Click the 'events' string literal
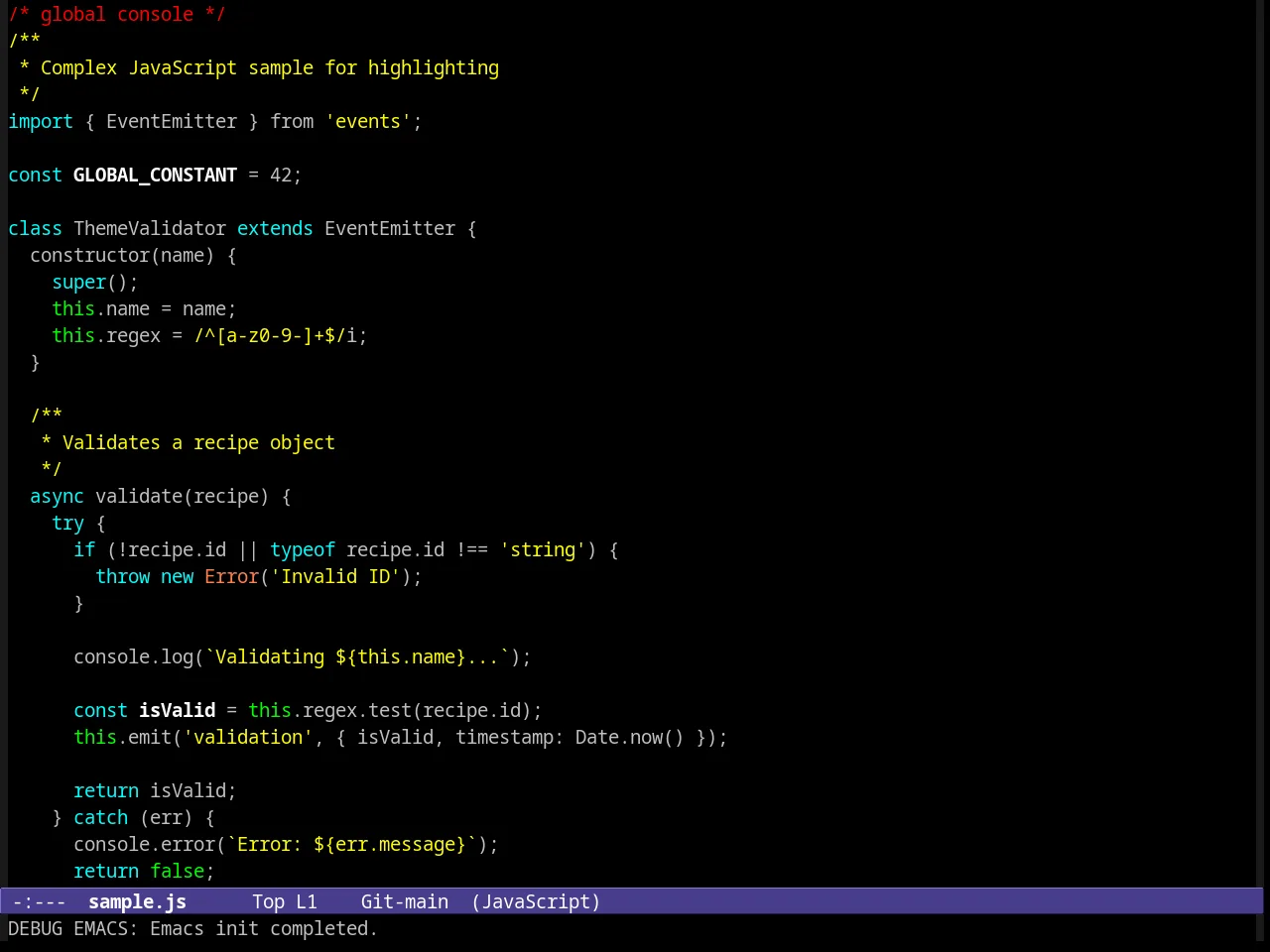This screenshot has width=1270, height=952. coord(368,121)
